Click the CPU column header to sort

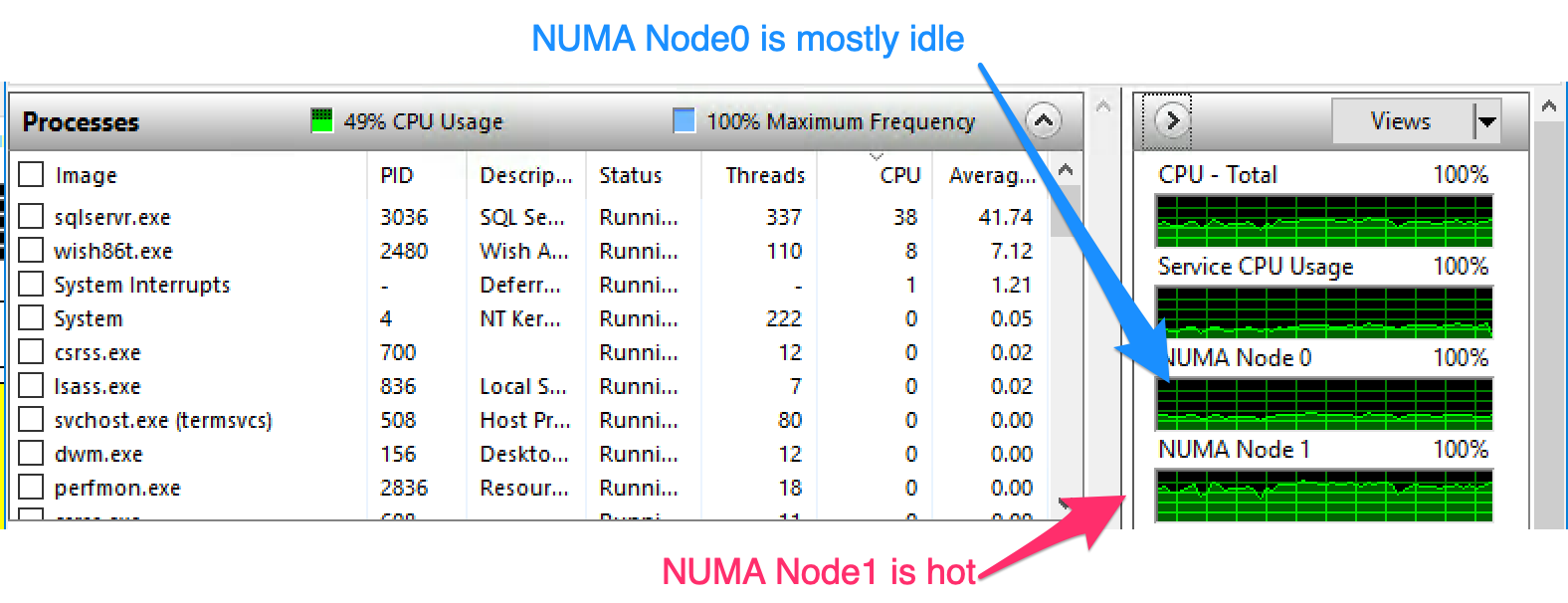[x=899, y=175]
